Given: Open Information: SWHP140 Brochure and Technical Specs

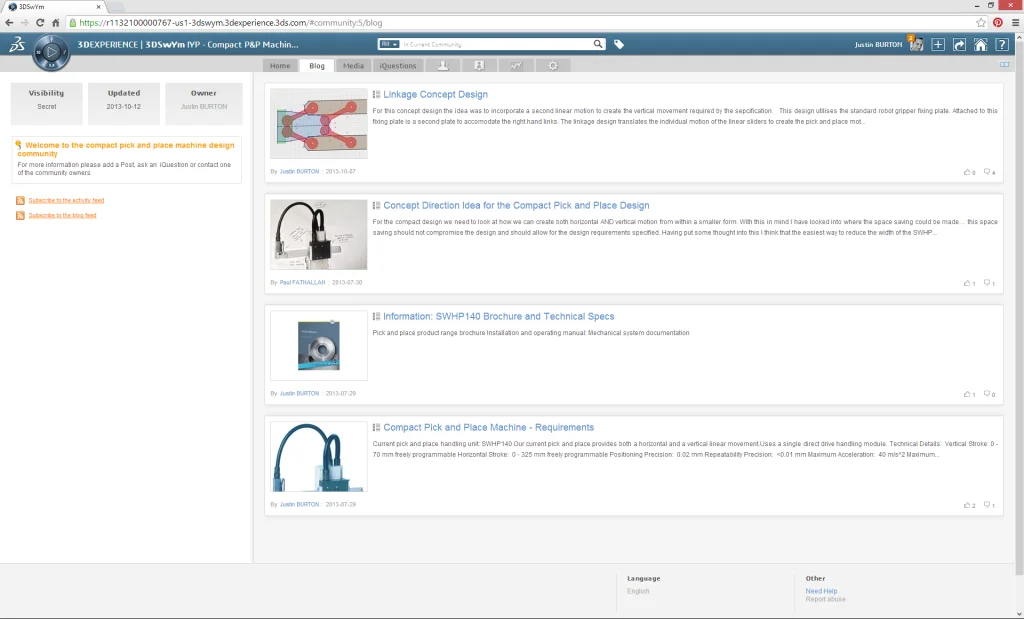Looking at the screenshot, I should click(x=498, y=317).
